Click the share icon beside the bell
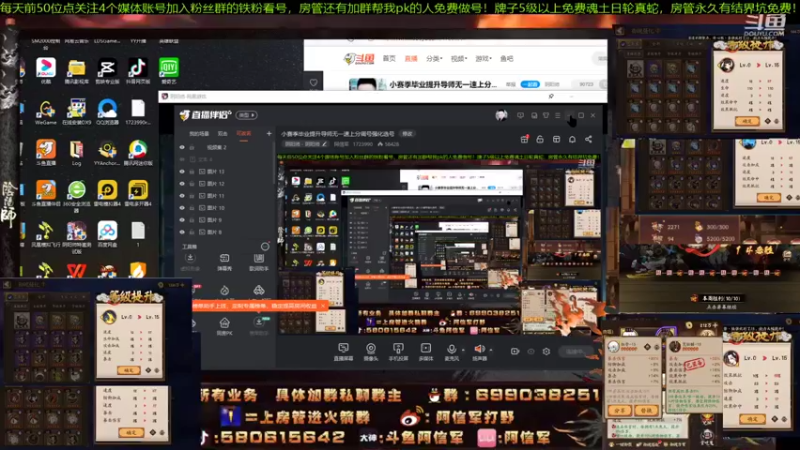Screen dimensions: 800x450 pos(588,139)
